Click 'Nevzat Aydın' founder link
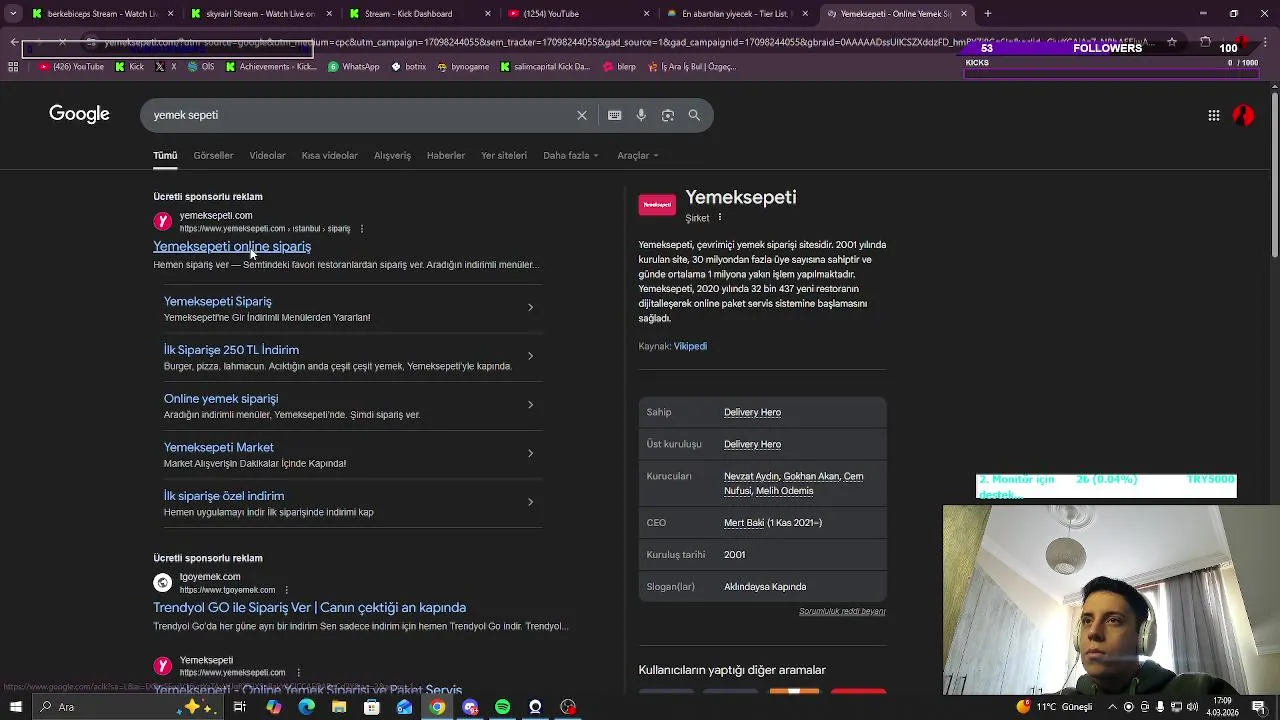Viewport: 1280px width, 720px height. pos(751,476)
